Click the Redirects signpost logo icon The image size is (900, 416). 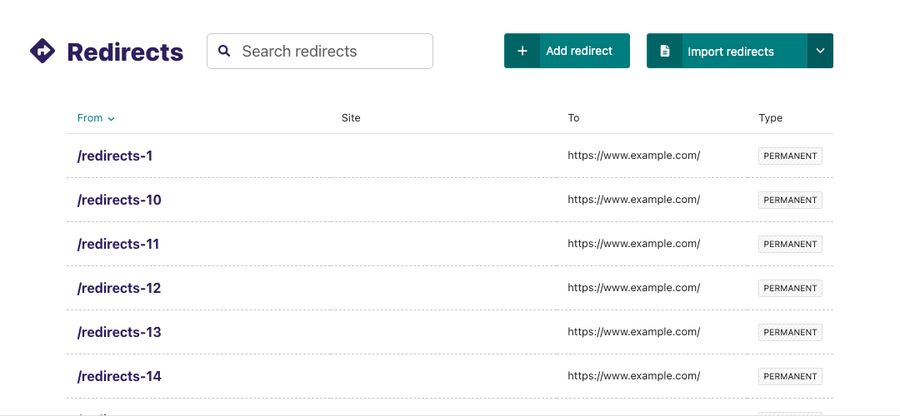43,51
